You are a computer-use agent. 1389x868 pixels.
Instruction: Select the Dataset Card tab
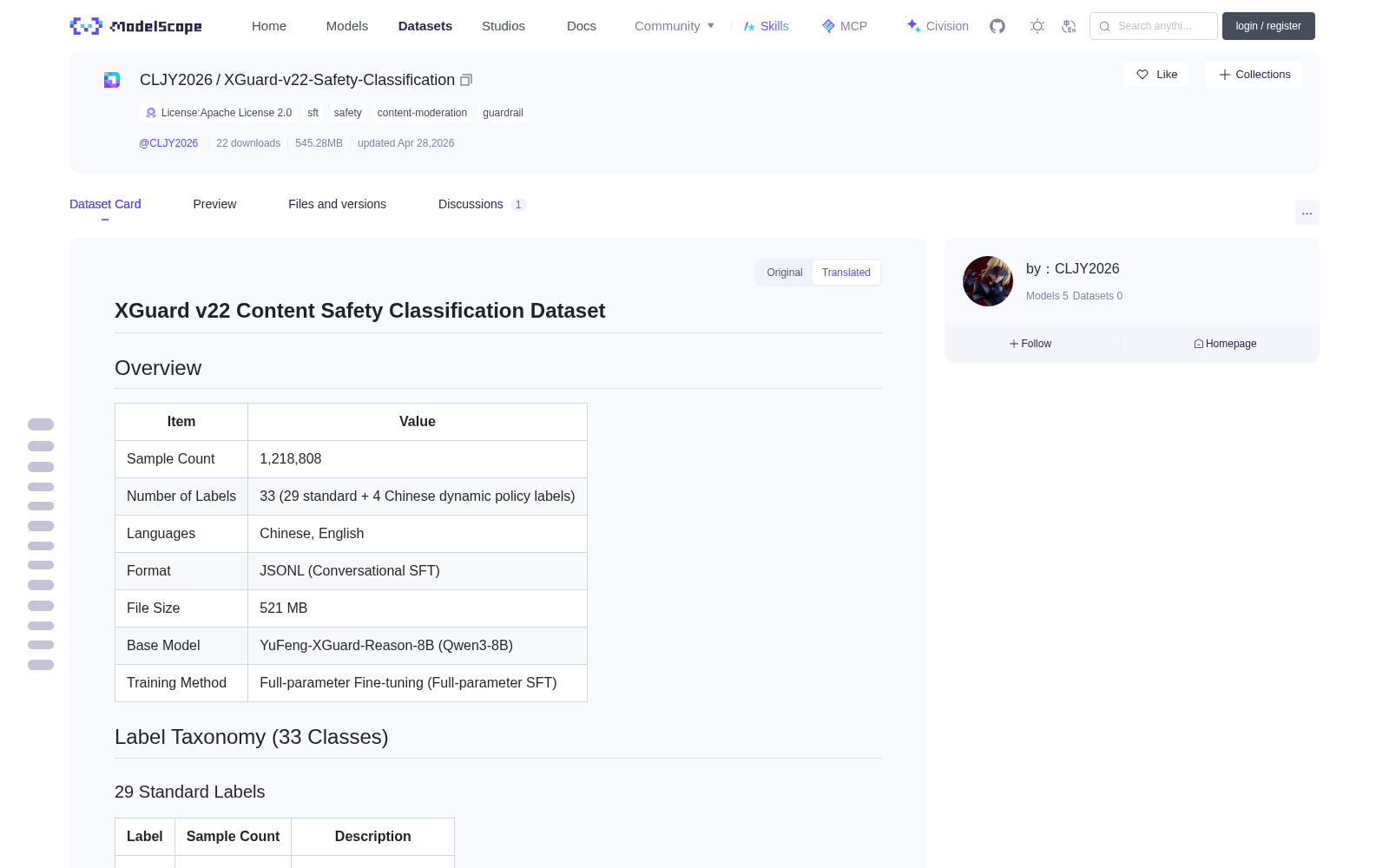coord(105,204)
